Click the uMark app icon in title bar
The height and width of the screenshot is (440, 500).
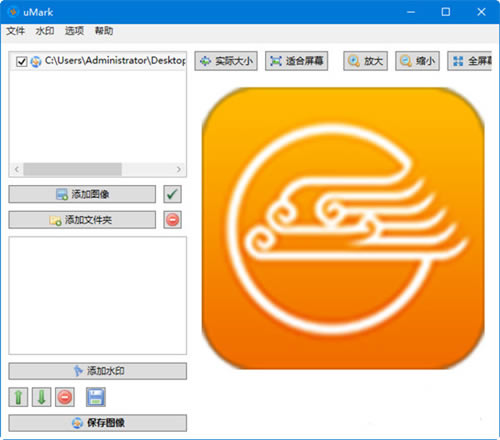tap(13, 12)
